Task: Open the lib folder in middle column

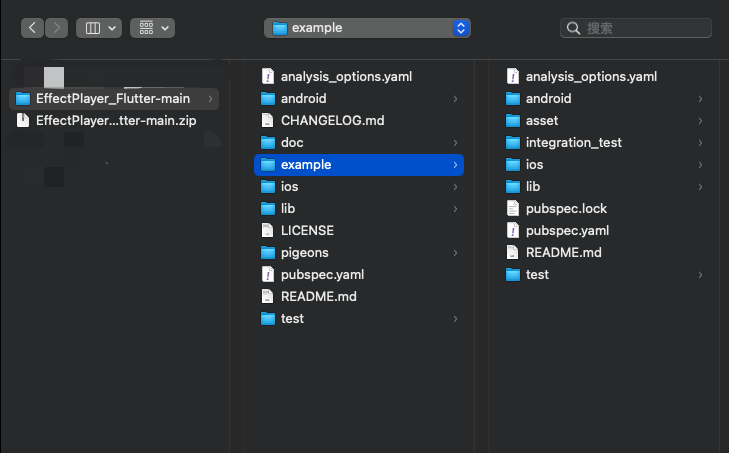Action: click(289, 209)
